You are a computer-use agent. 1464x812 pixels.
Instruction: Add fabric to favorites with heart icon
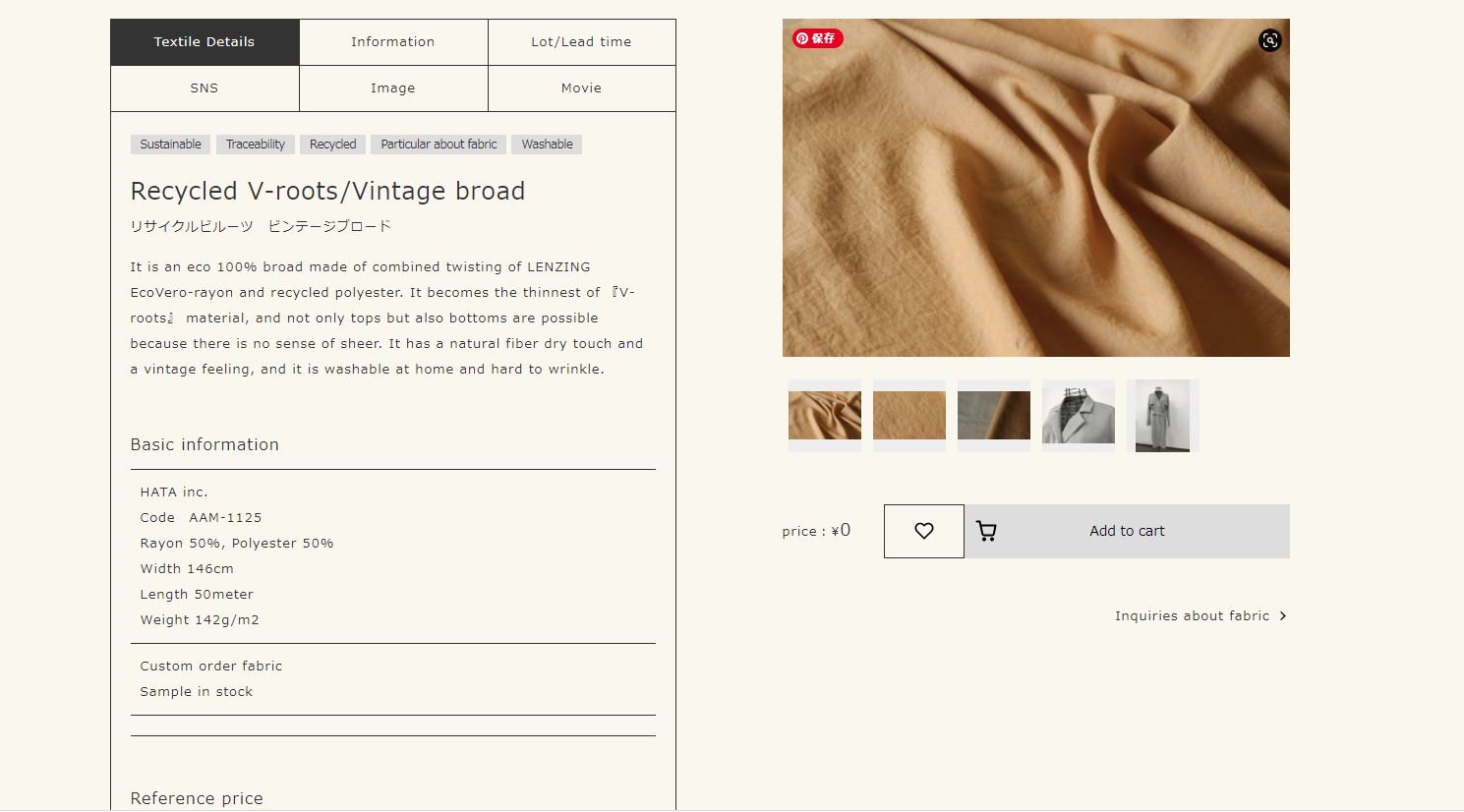coord(924,531)
